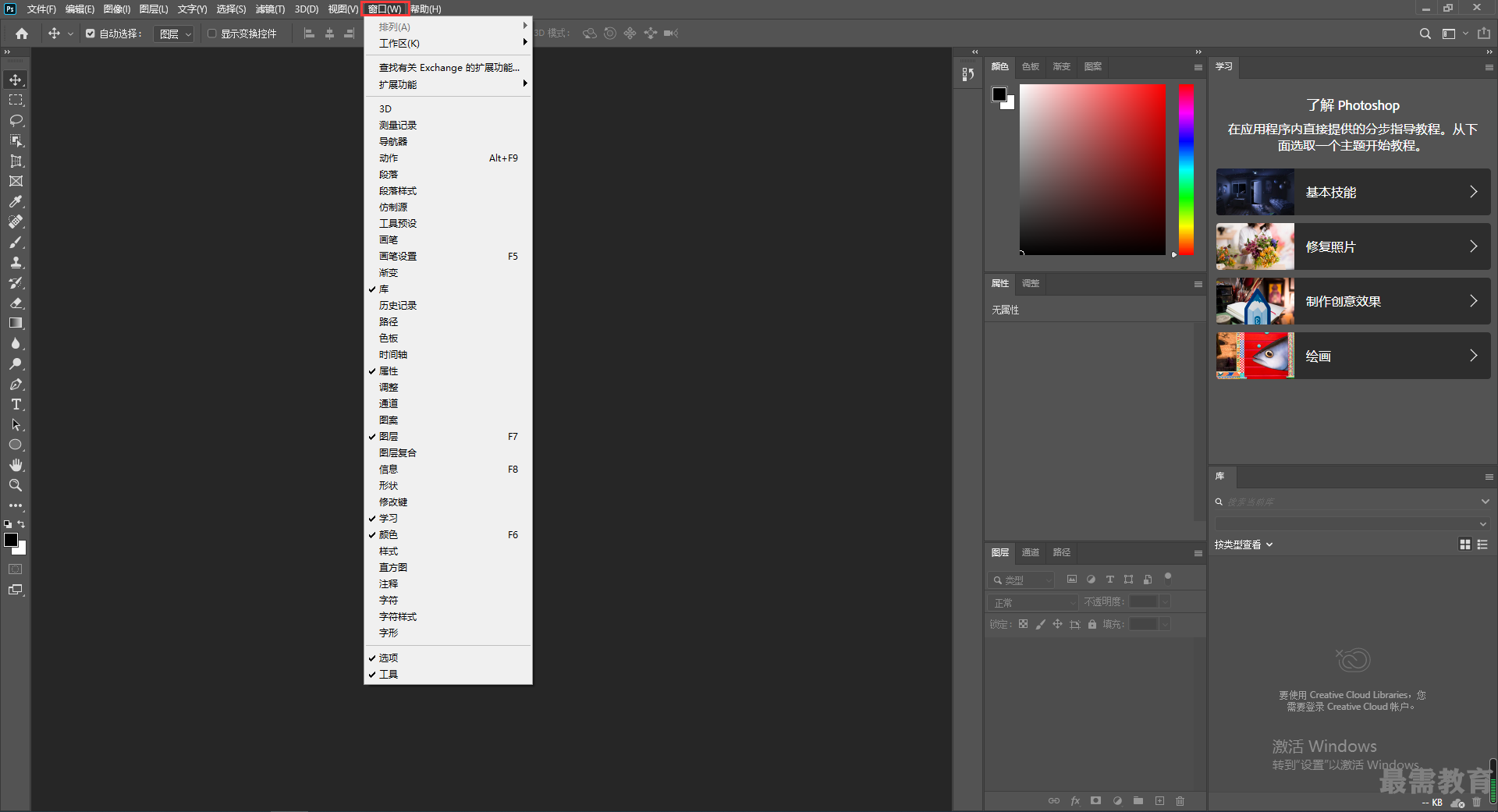
Task: Toggle the Auto-Select (自动选择) checkbox
Action: (91, 34)
